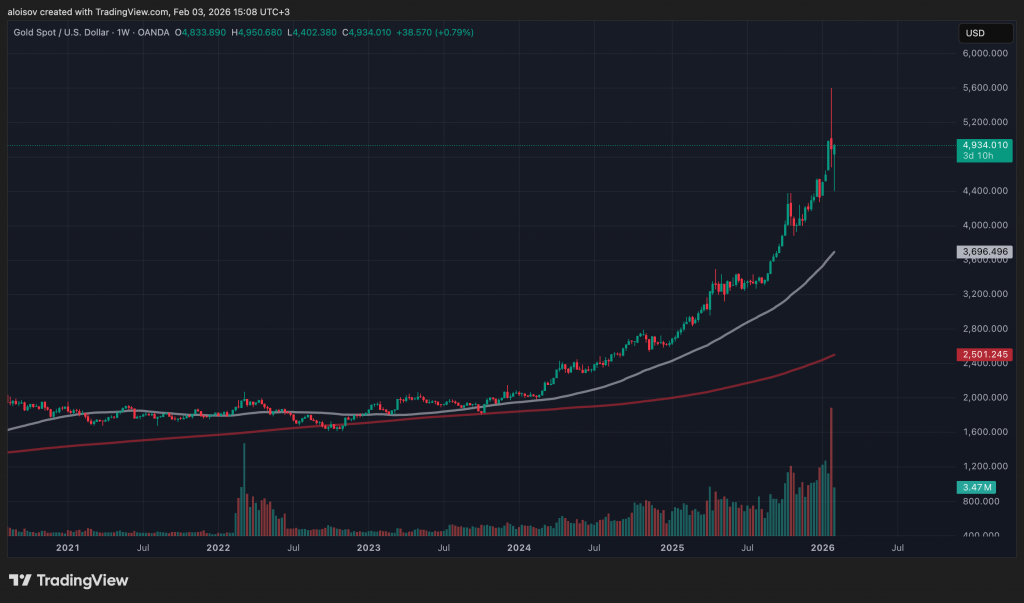Click the TradingView logo icon
The height and width of the screenshot is (603, 1024).
click(20, 581)
